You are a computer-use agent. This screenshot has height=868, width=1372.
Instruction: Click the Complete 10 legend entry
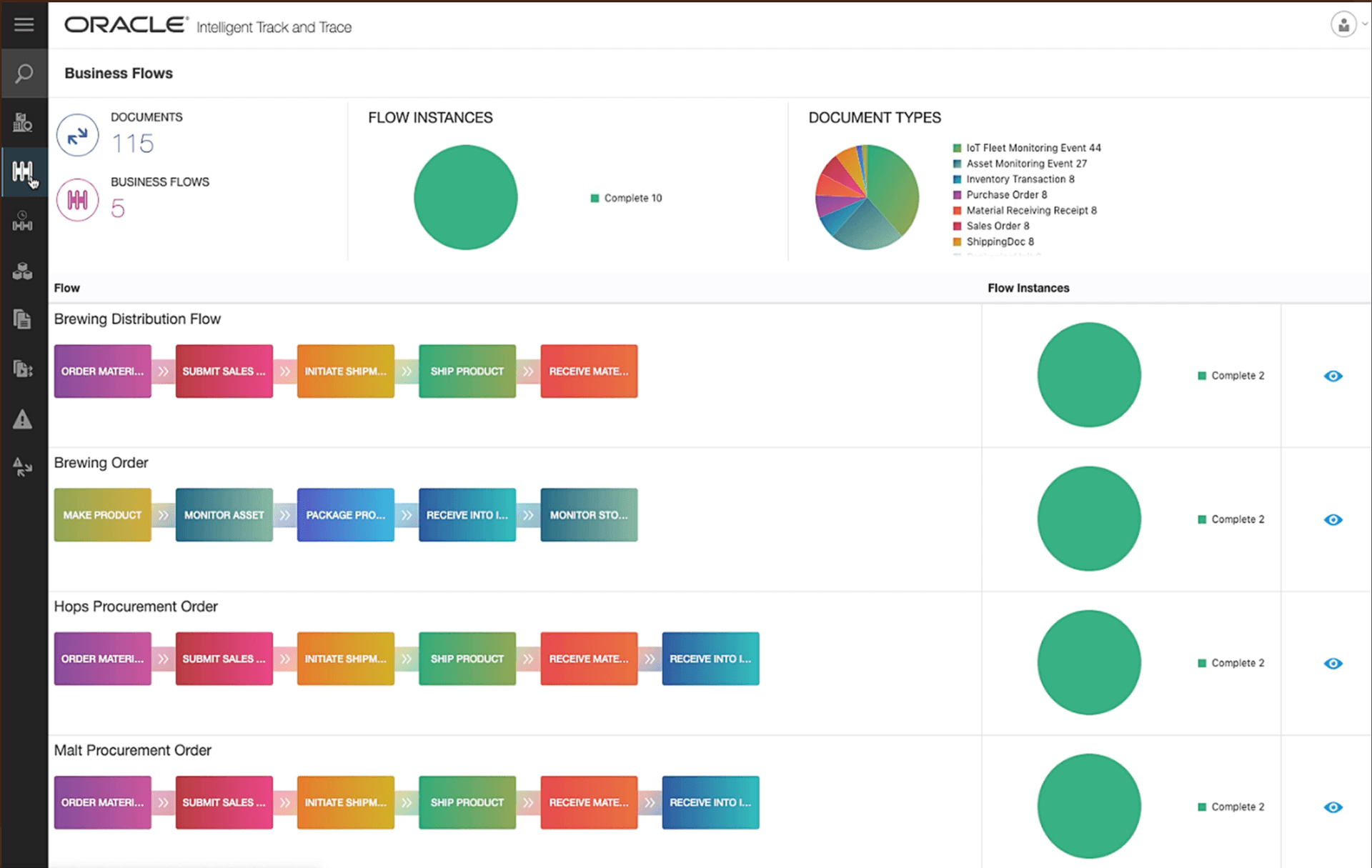click(627, 198)
